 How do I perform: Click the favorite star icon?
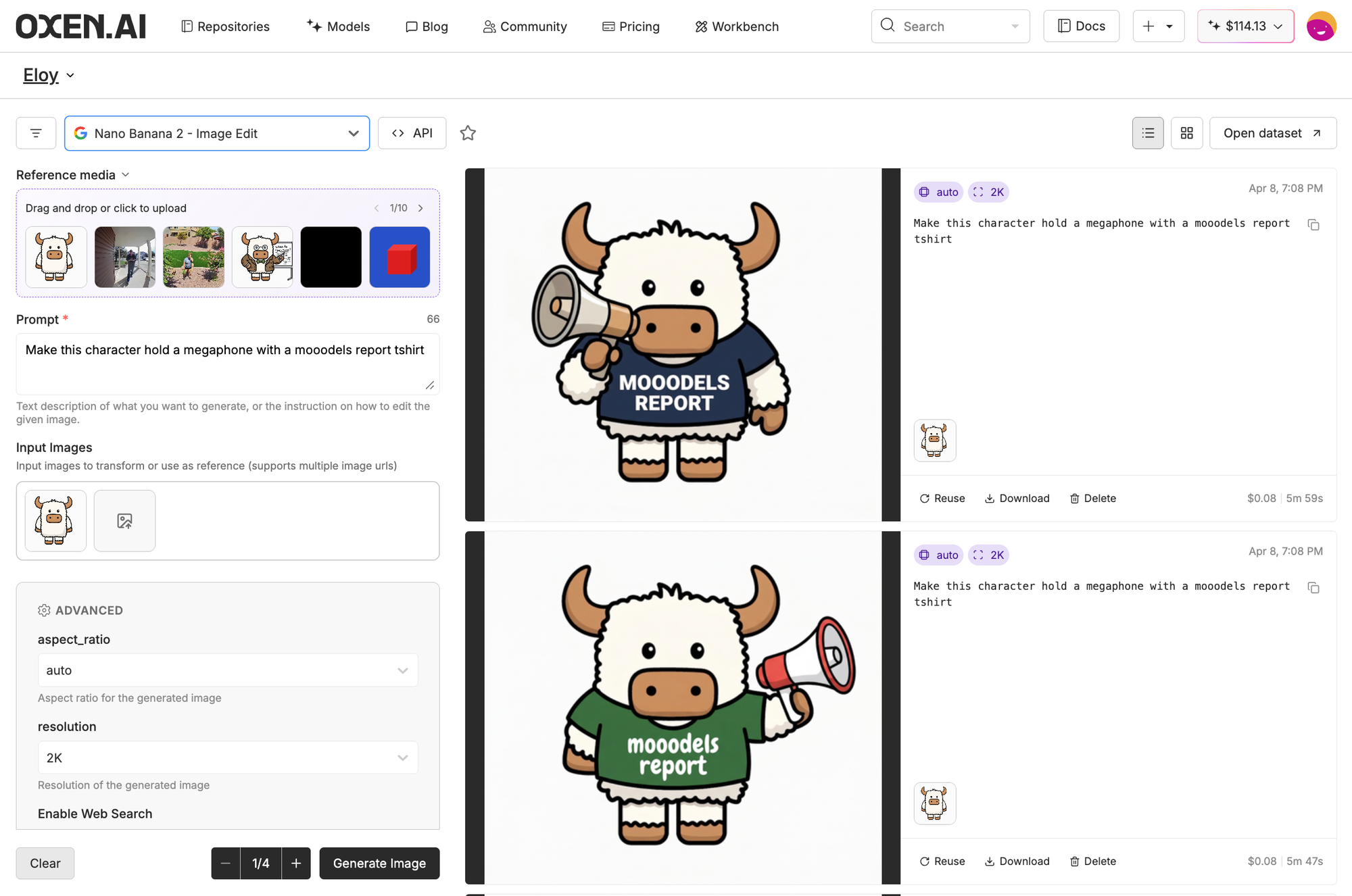(x=468, y=133)
